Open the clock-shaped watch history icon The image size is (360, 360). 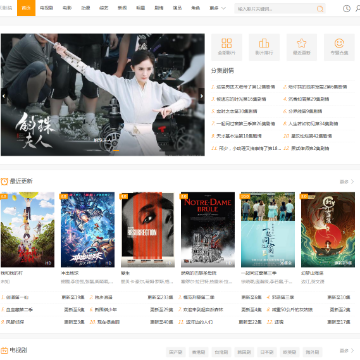pos(347,9)
